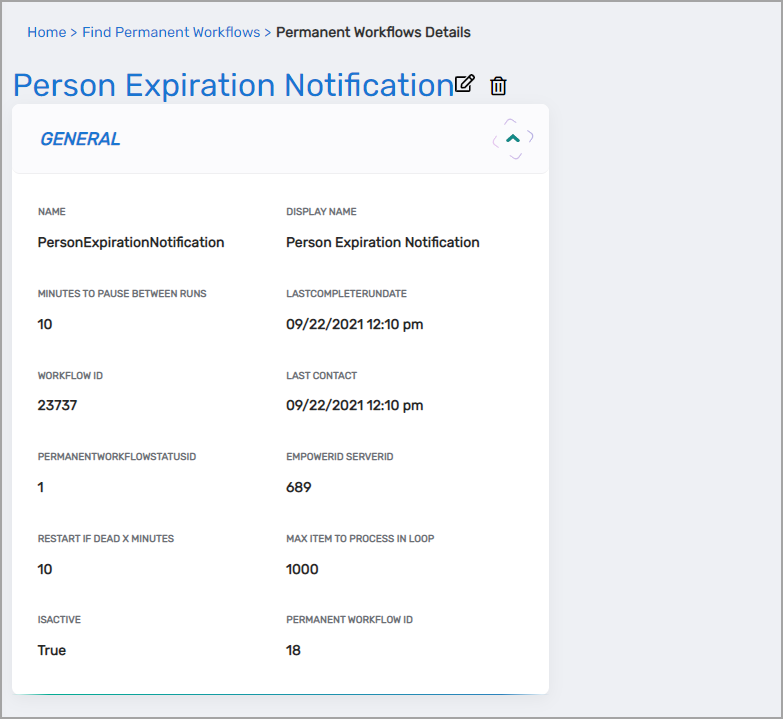Click the IsActive value True

tap(52, 650)
